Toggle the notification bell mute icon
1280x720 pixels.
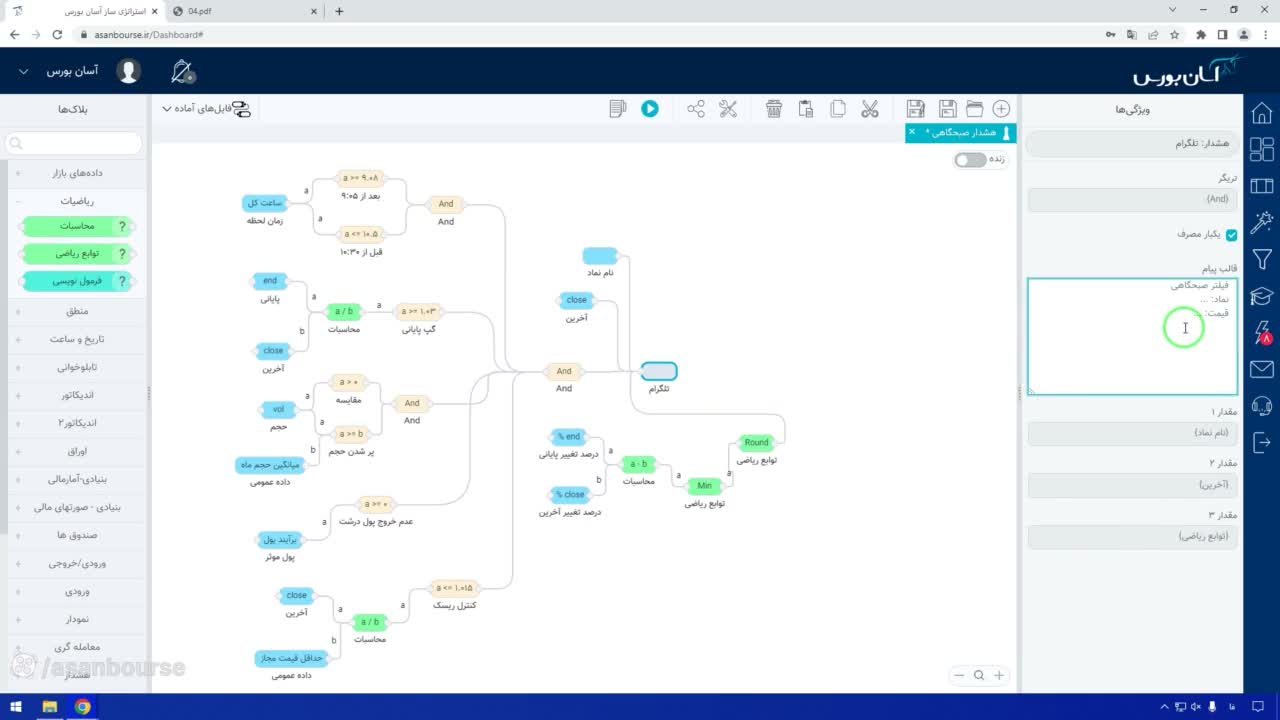click(x=183, y=71)
